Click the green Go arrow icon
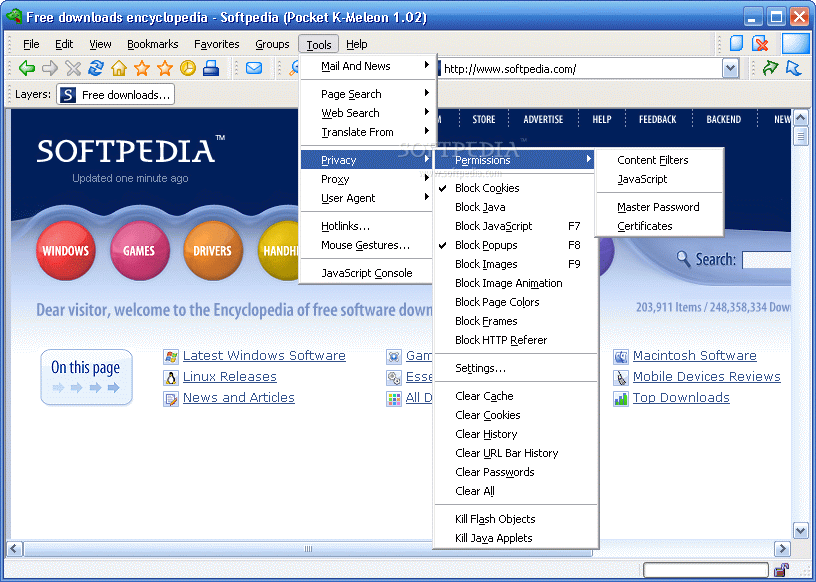816x582 pixels. tap(770, 68)
